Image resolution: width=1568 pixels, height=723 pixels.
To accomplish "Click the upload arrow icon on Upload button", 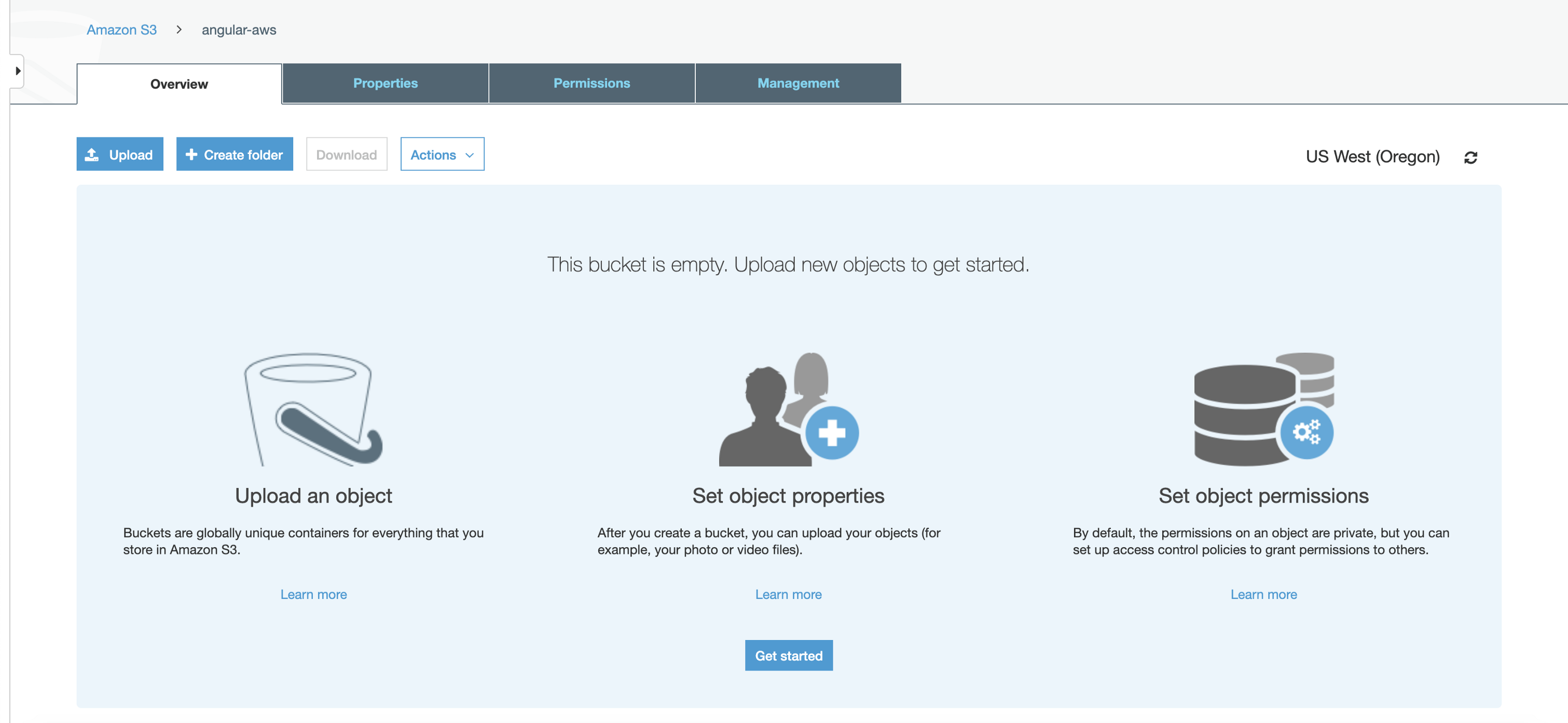I will [92, 155].
